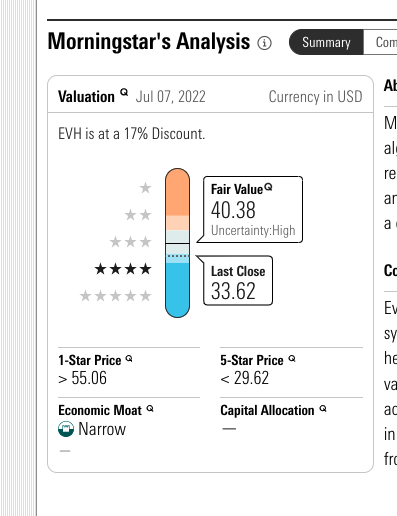397x516 pixels.
Task: Click the orange section of valuation gauge
Action: tap(177, 192)
